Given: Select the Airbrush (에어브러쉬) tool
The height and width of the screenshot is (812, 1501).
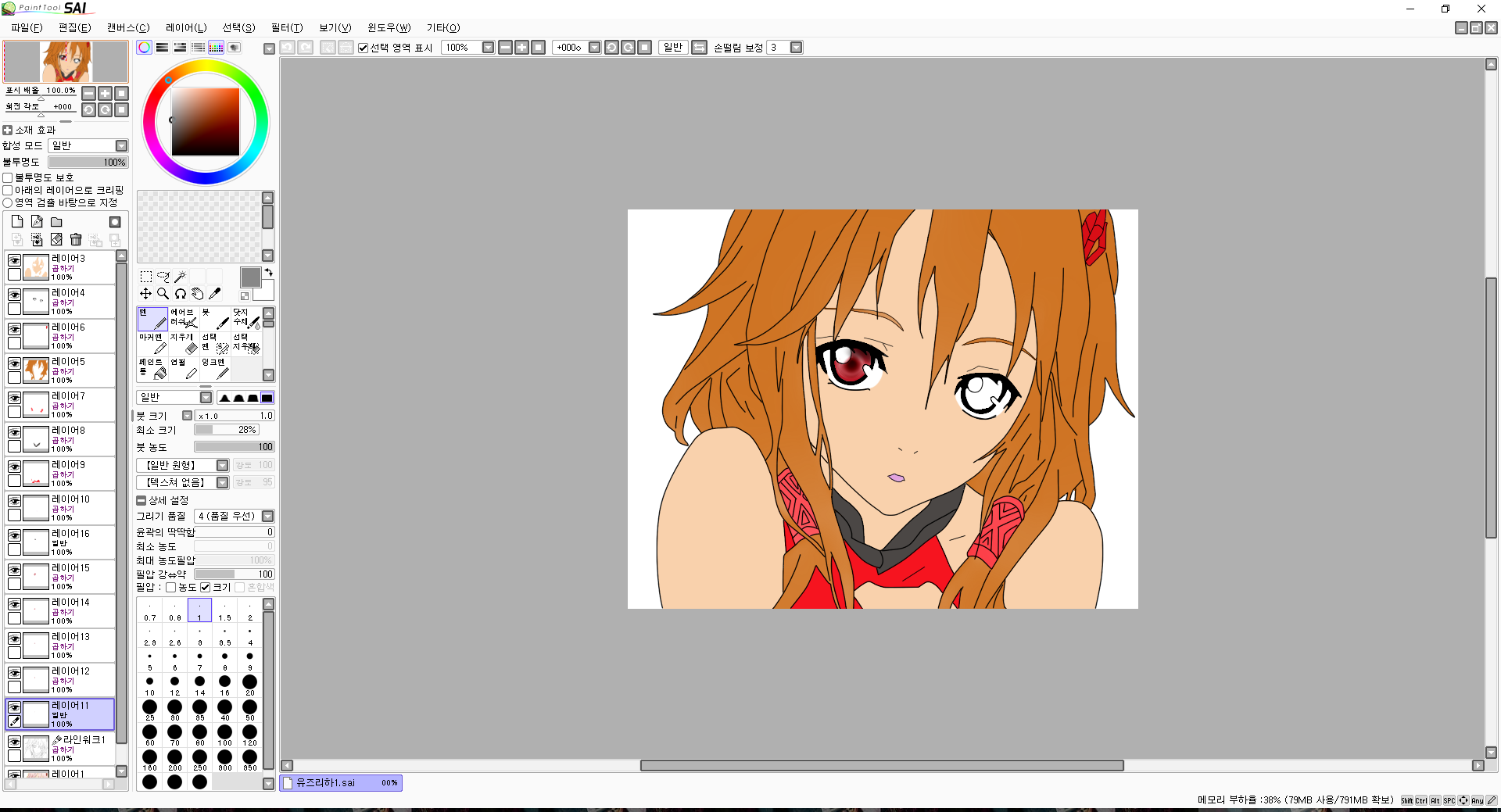Looking at the screenshot, I should [x=184, y=319].
